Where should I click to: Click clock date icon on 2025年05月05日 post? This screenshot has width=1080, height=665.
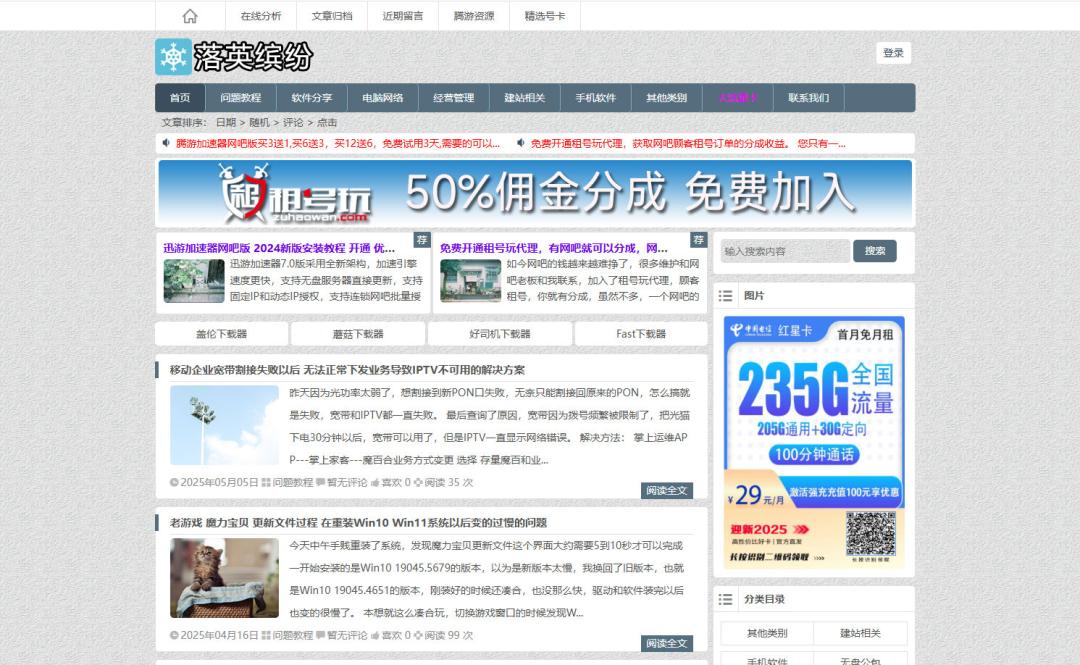(174, 482)
